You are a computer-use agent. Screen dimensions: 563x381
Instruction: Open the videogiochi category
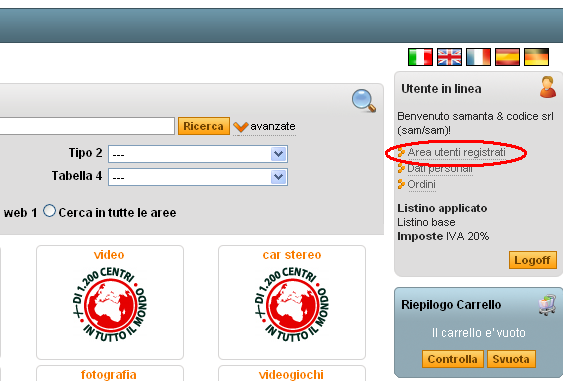point(291,375)
